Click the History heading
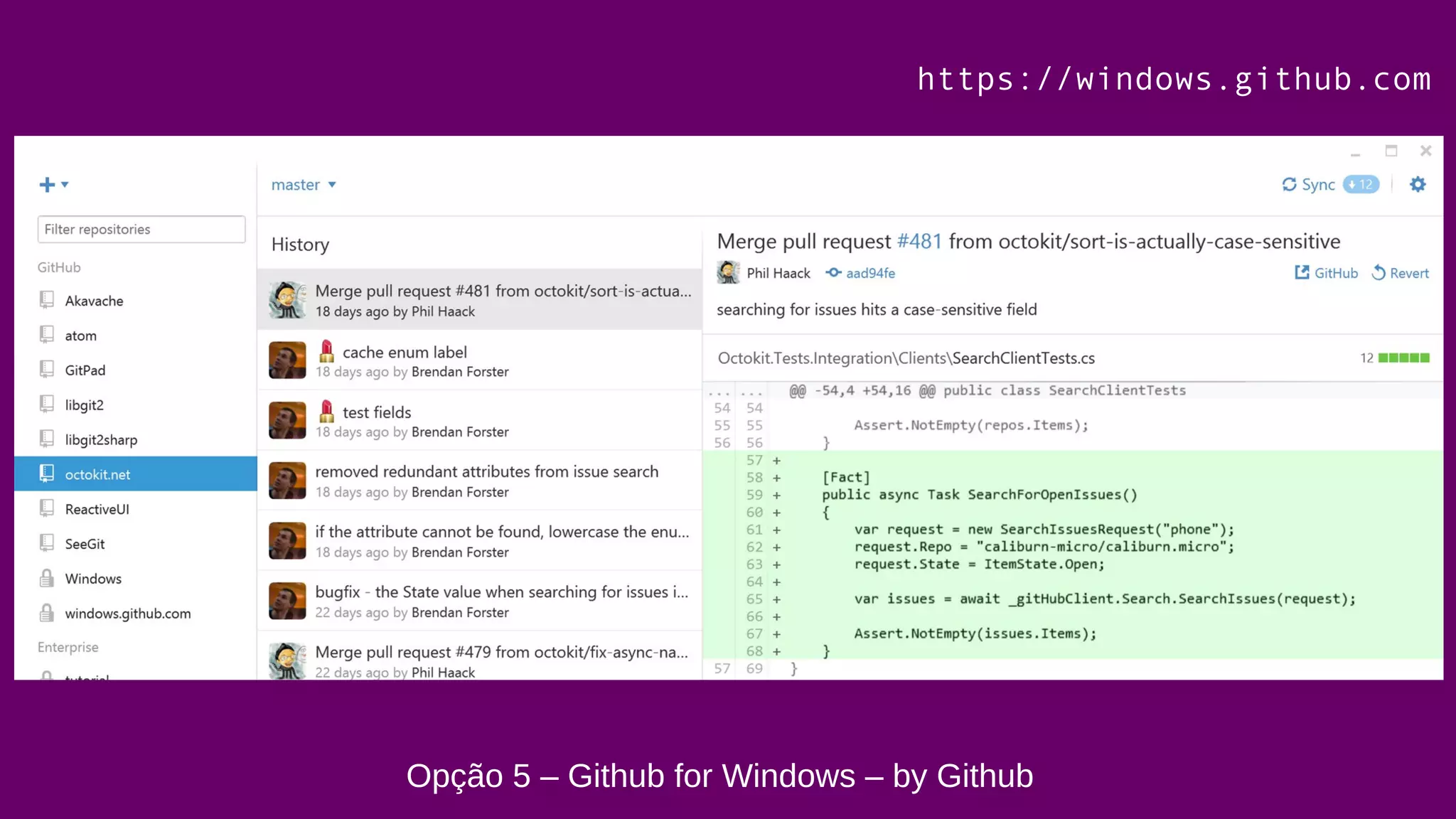The image size is (1456, 819). point(300,245)
